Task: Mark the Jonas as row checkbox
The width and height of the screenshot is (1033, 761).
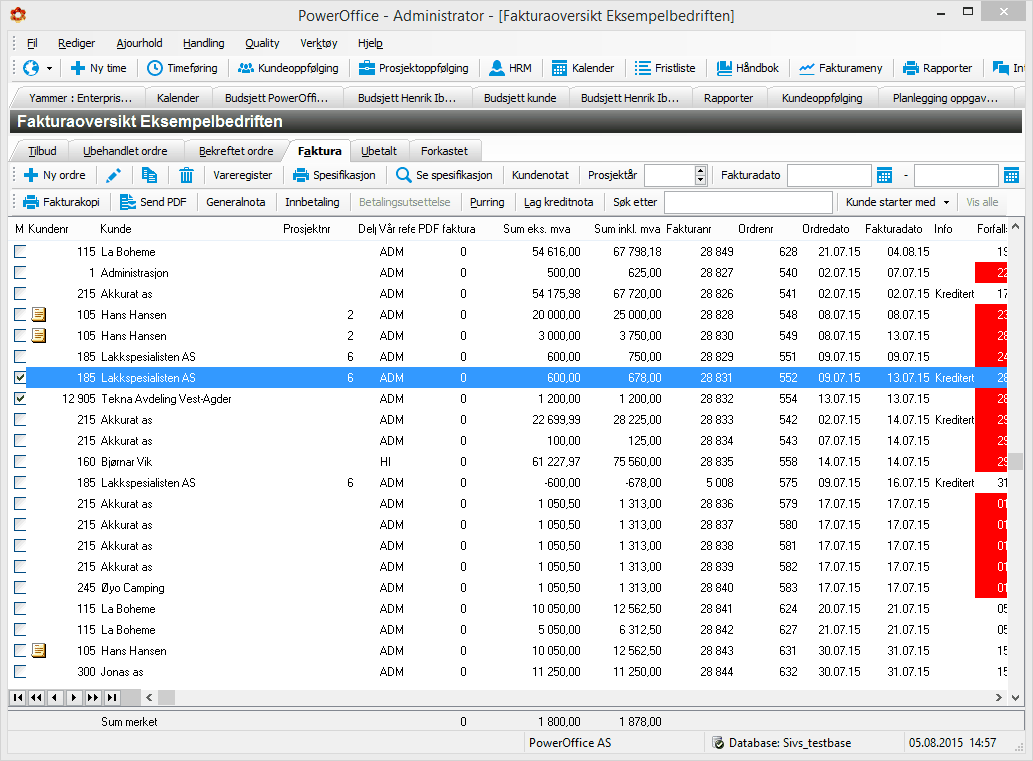Action: tap(20, 671)
